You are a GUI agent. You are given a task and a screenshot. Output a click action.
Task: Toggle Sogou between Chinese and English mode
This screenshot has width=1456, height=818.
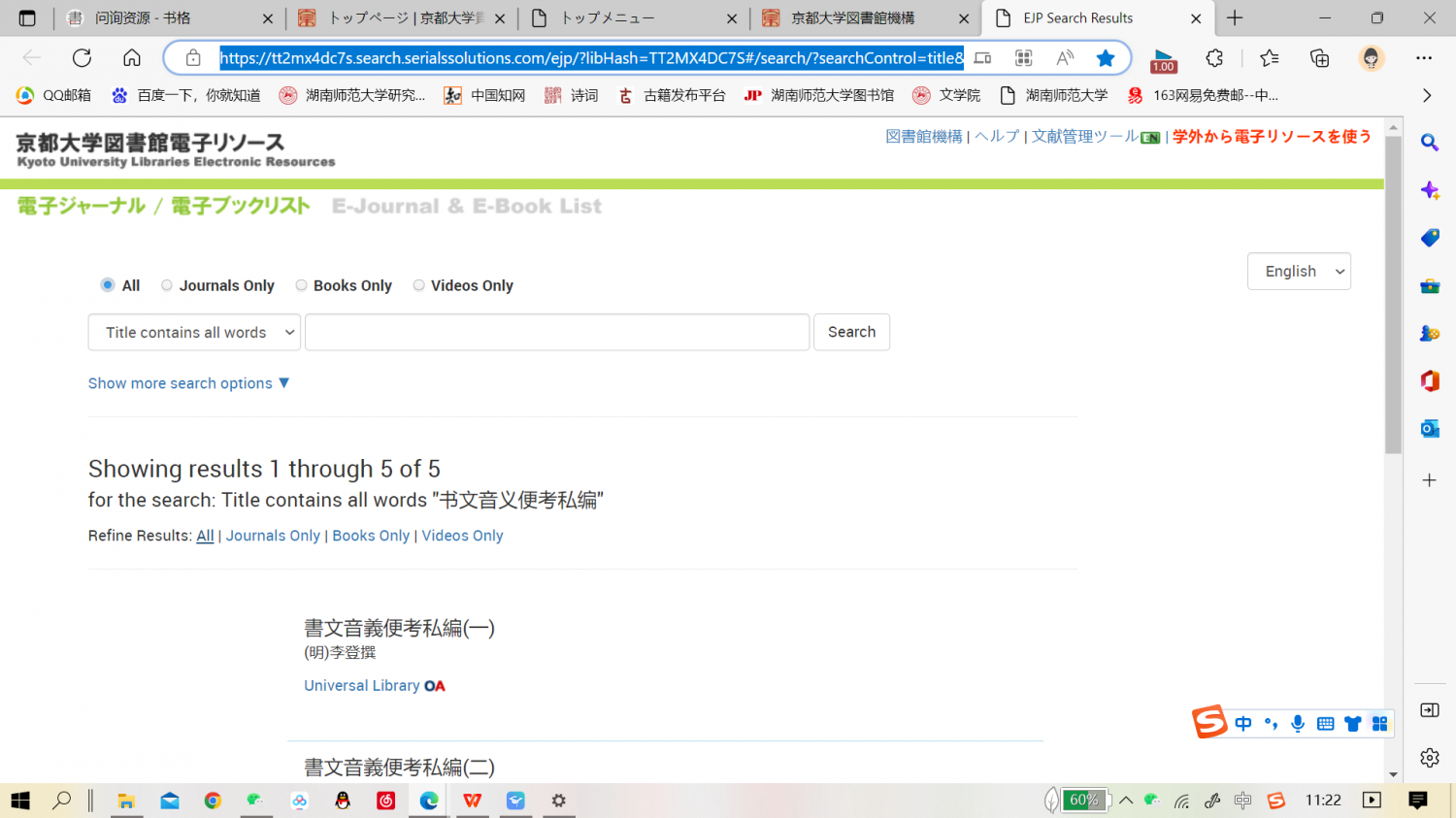1243,723
